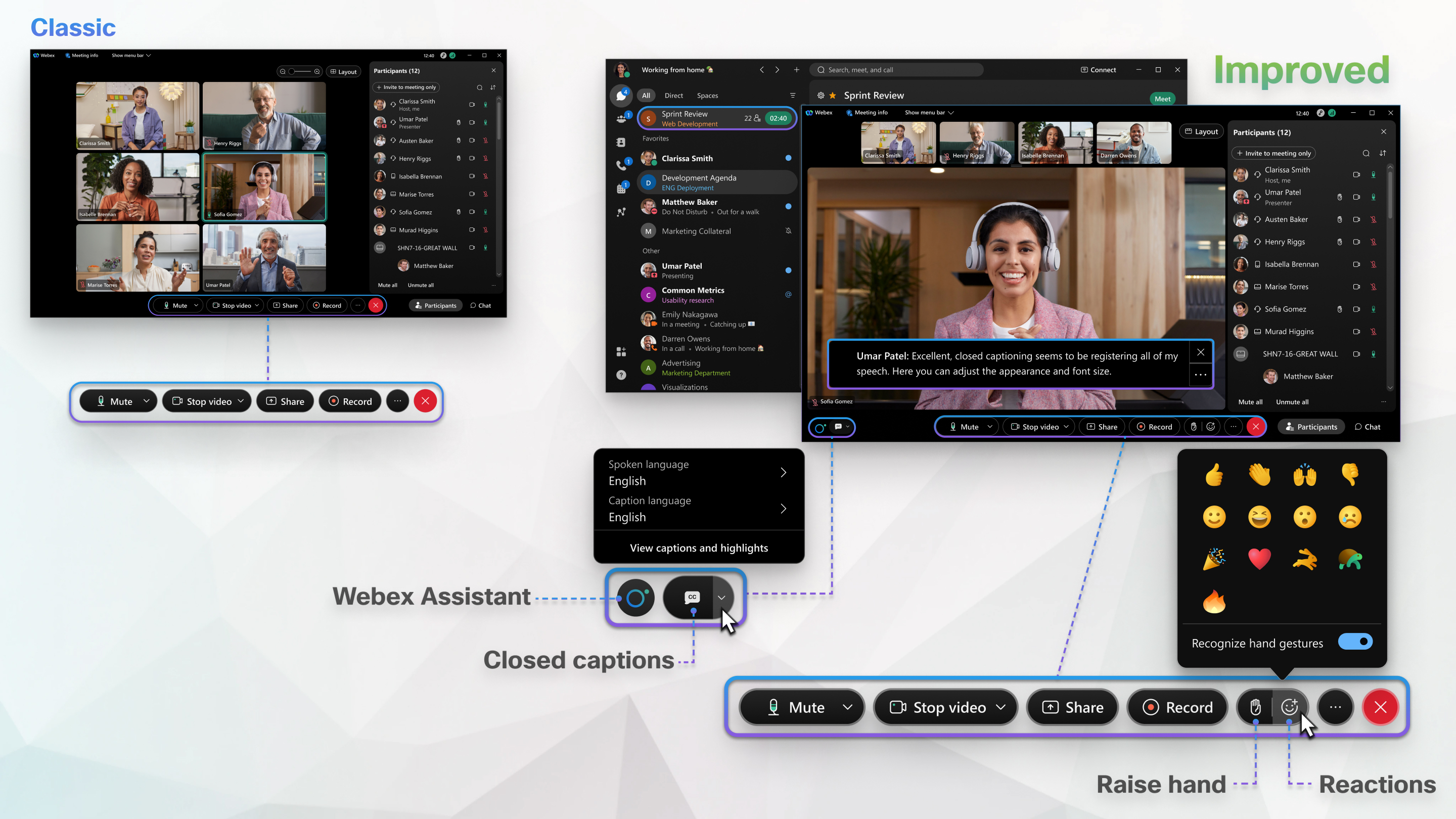This screenshot has width=1456, height=819.
Task: Expand the Mute button dropdown arrow
Action: [x=847, y=707]
